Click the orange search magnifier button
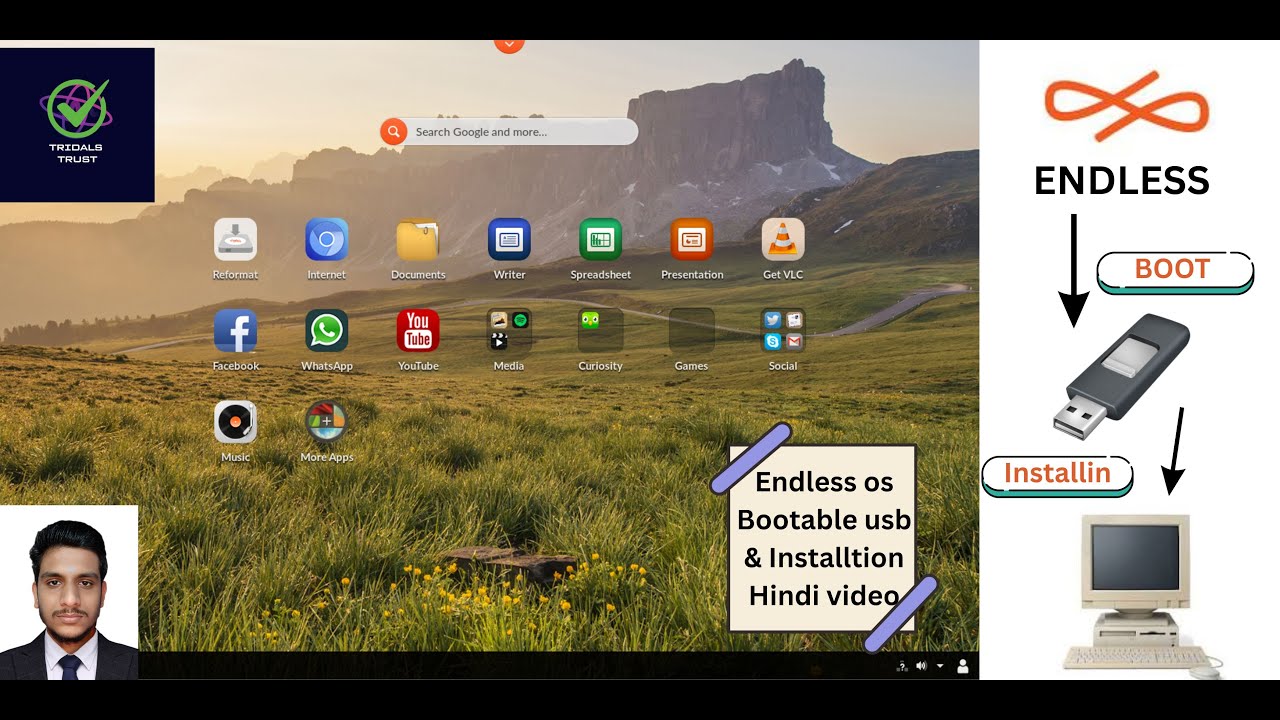Screen dimensions: 1280x720 click(x=393, y=132)
